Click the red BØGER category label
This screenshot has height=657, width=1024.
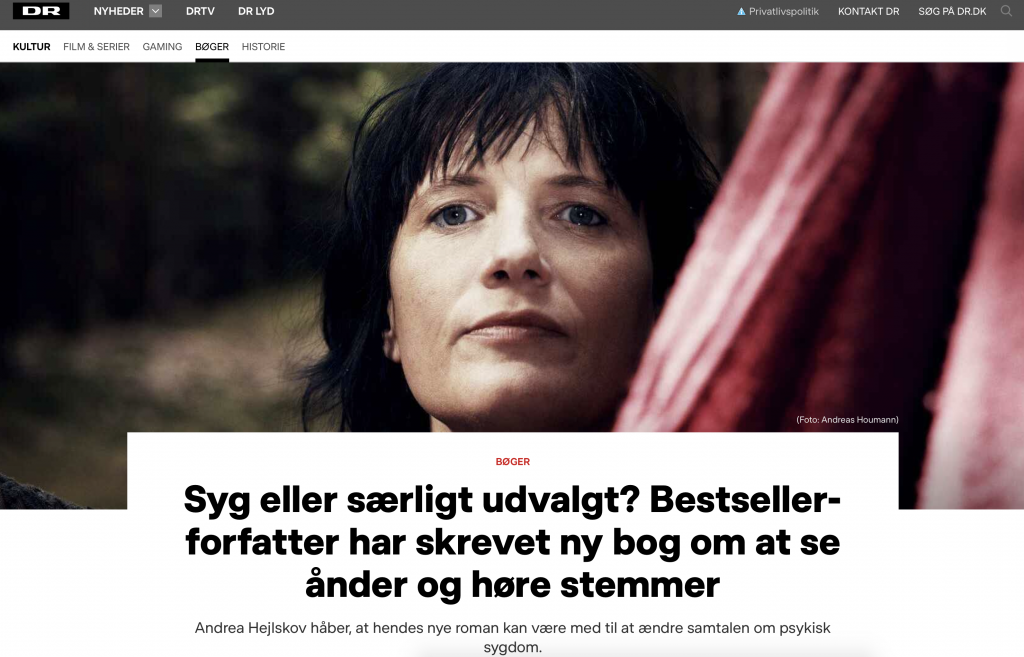pyautogui.click(x=513, y=462)
